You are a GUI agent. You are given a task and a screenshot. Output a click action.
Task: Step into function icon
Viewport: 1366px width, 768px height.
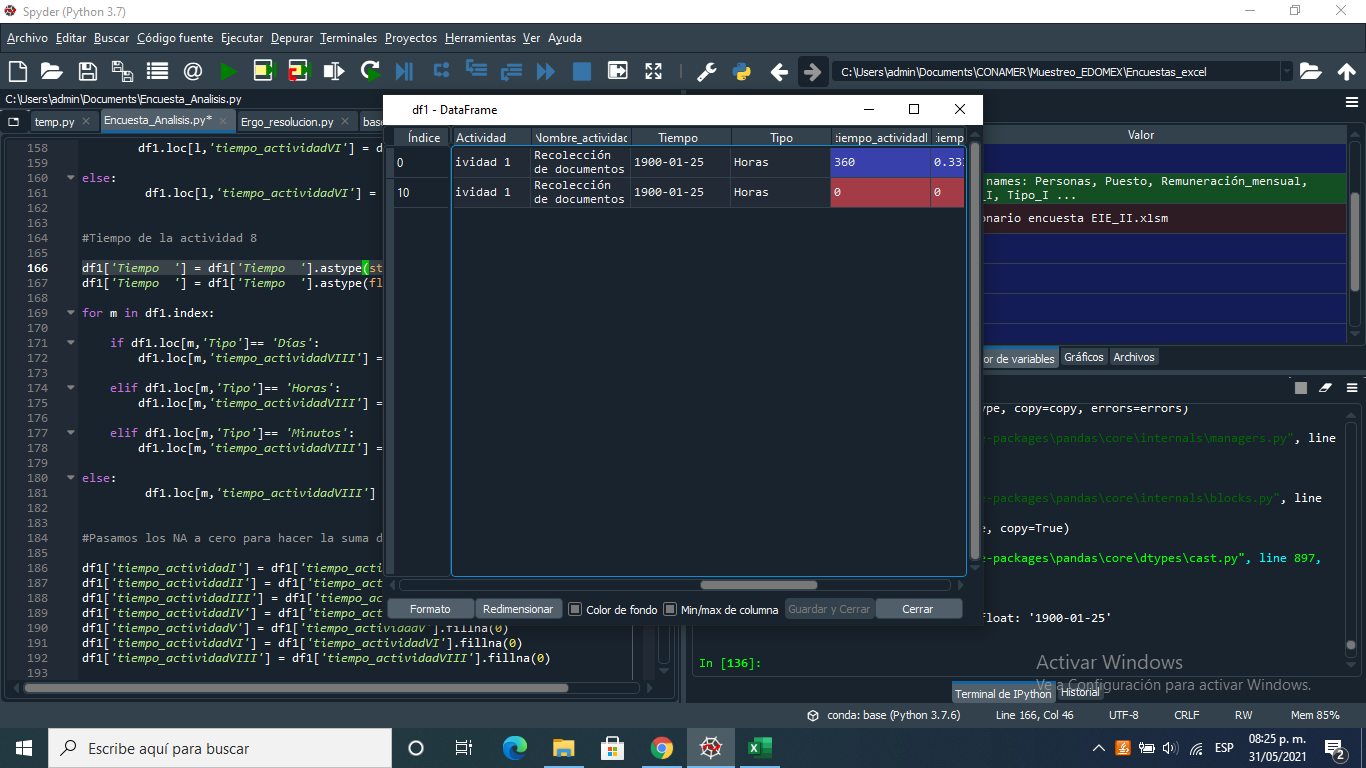476,70
